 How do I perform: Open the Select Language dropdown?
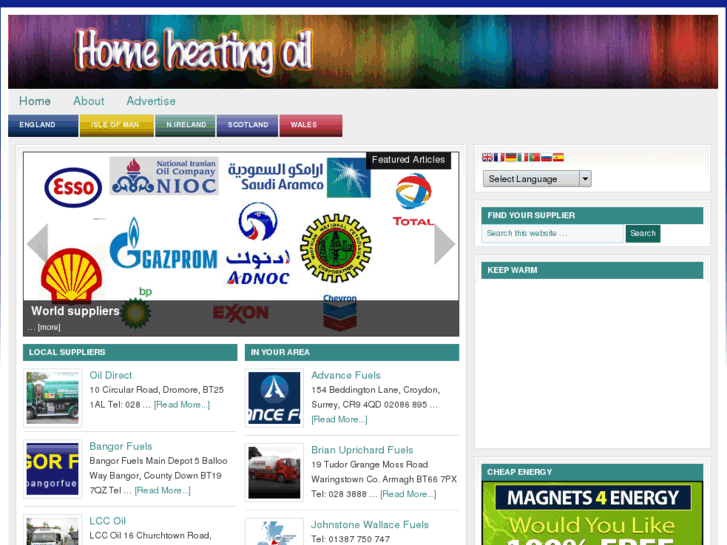[x=537, y=179]
